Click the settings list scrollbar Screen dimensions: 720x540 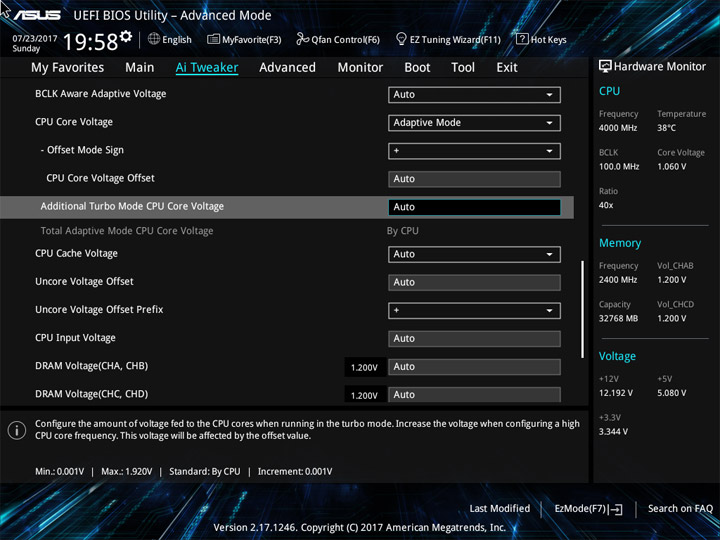[x=583, y=309]
